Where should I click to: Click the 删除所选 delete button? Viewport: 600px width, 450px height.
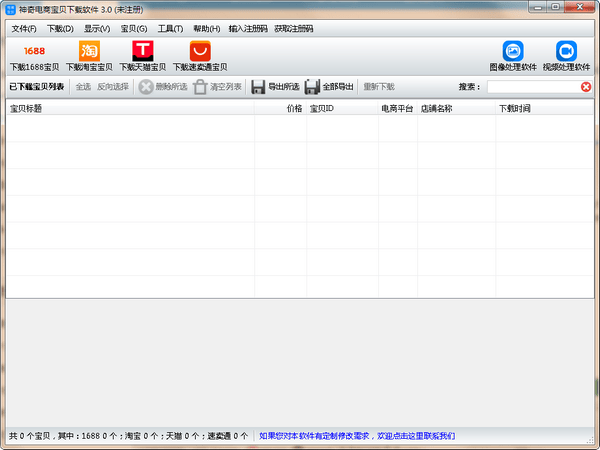click(x=163, y=87)
